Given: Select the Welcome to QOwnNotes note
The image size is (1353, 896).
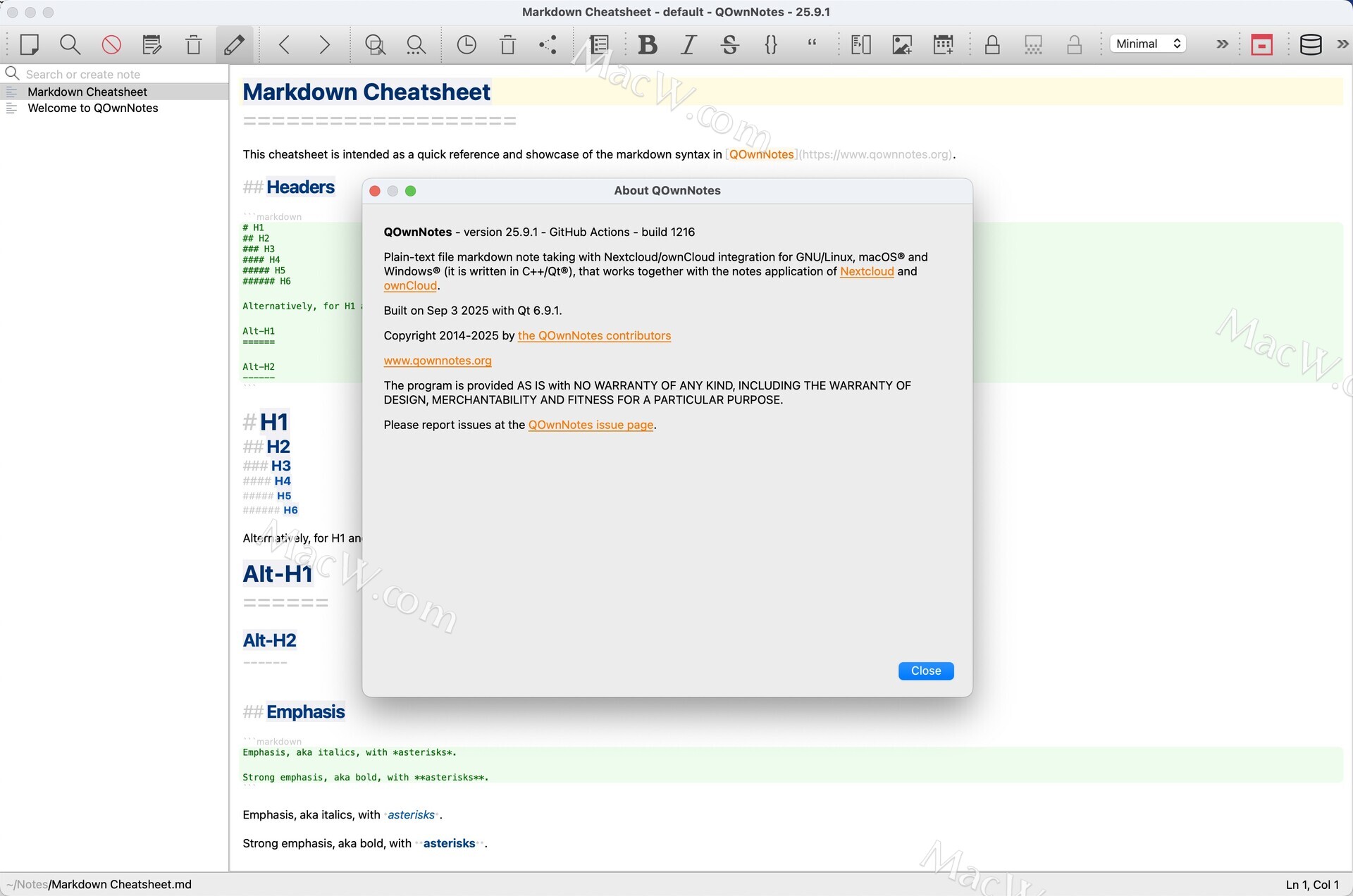Looking at the screenshot, I should pos(114,108).
